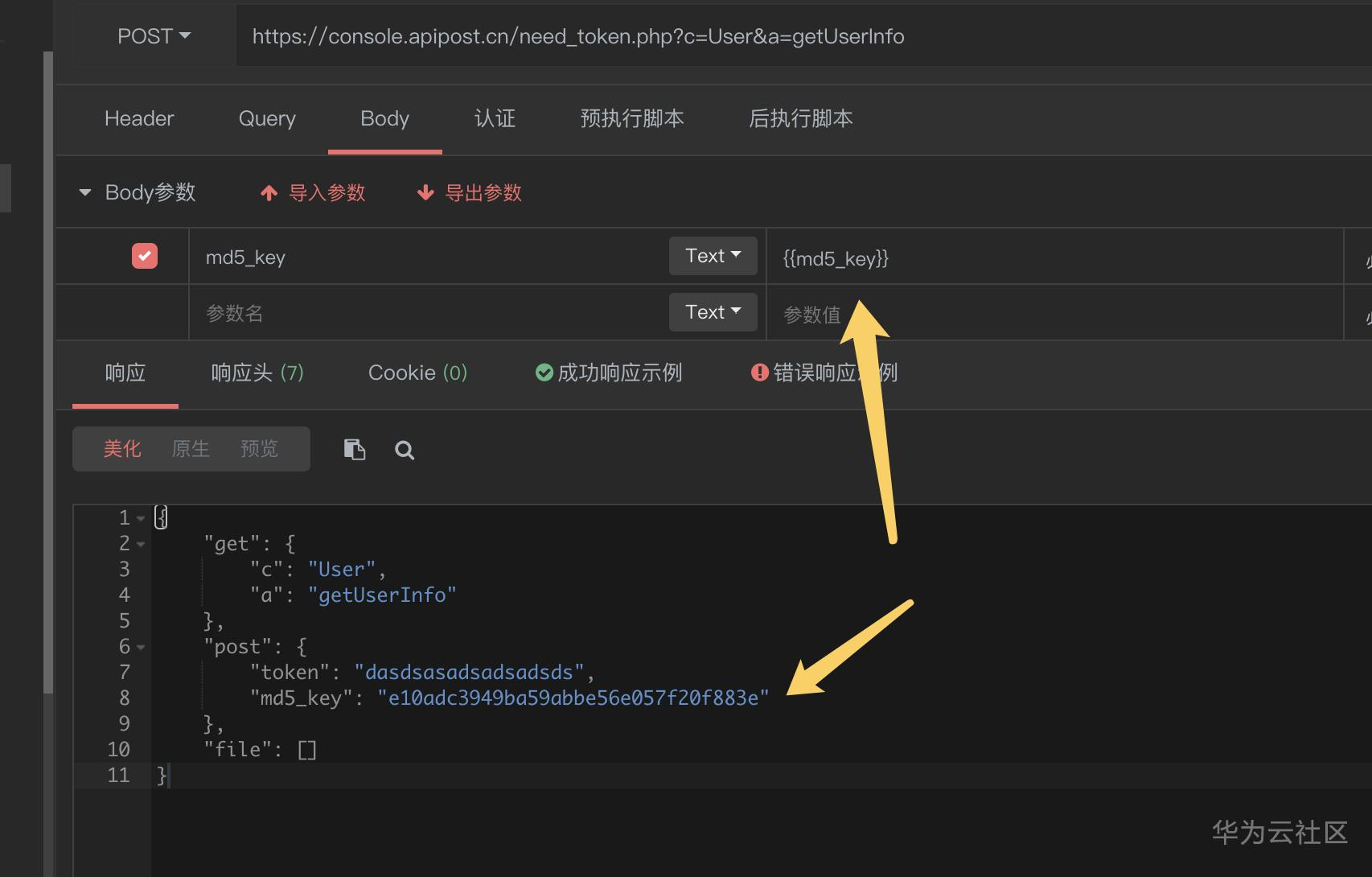
Task: Switch to the Query tab
Action: click(x=267, y=119)
